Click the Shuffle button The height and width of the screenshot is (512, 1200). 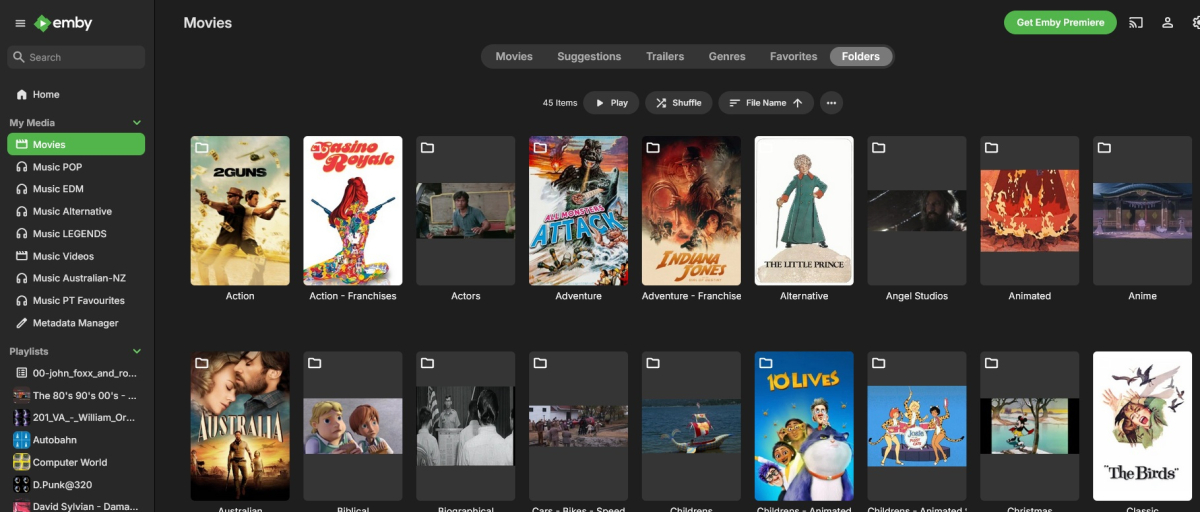(678, 103)
